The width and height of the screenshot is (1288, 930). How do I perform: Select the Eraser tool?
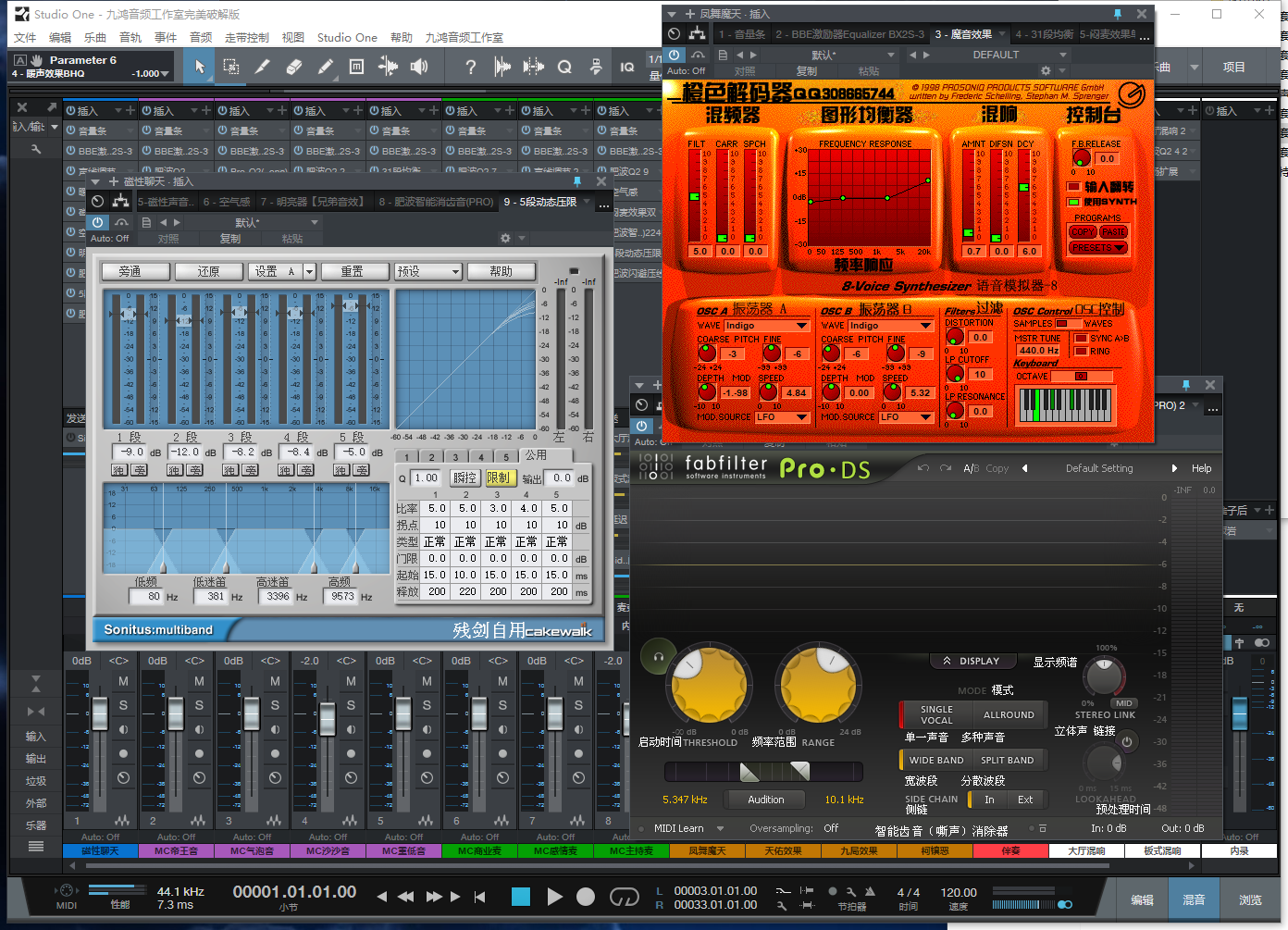pyautogui.click(x=294, y=67)
